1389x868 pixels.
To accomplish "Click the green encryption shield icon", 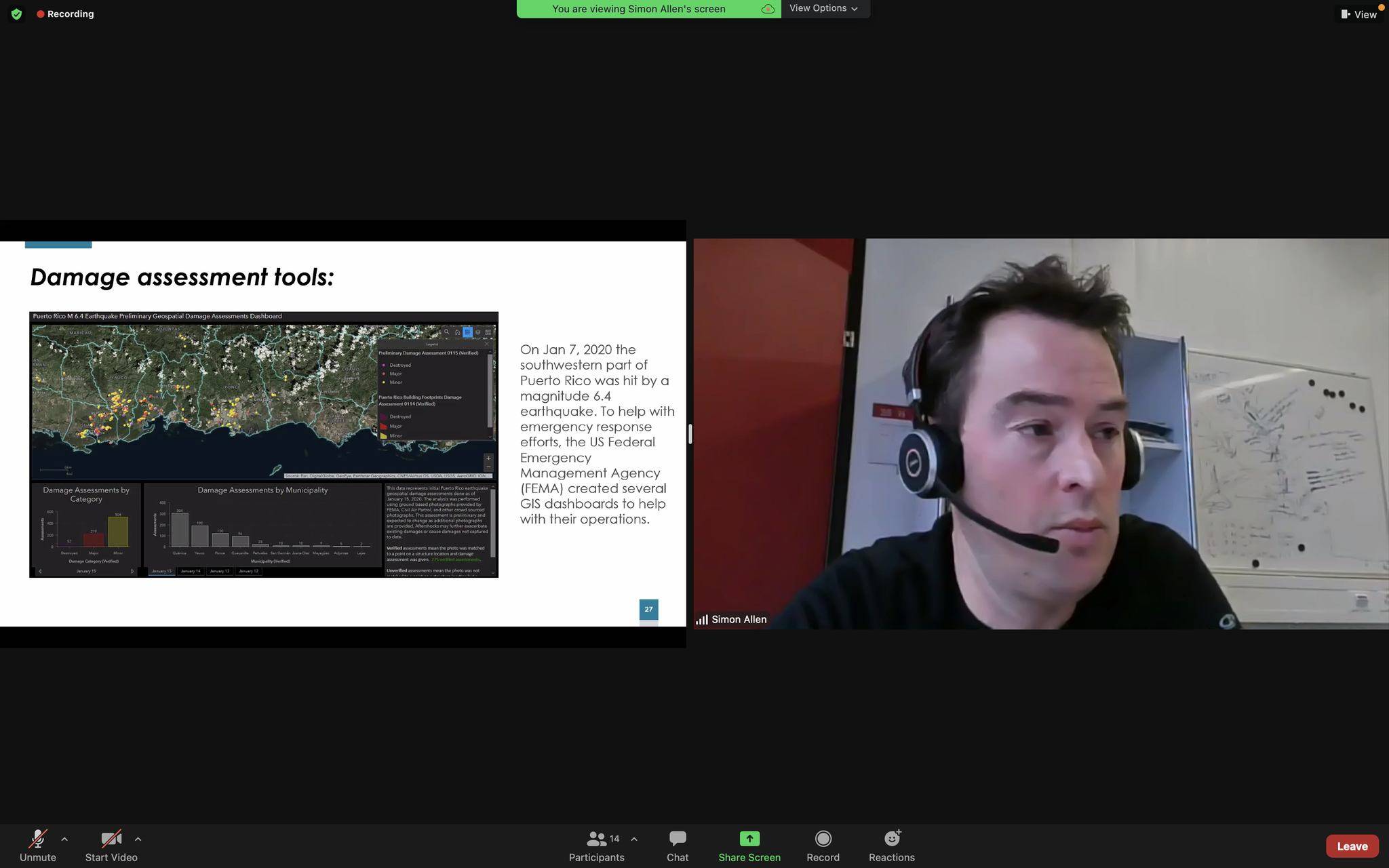I will [x=16, y=14].
